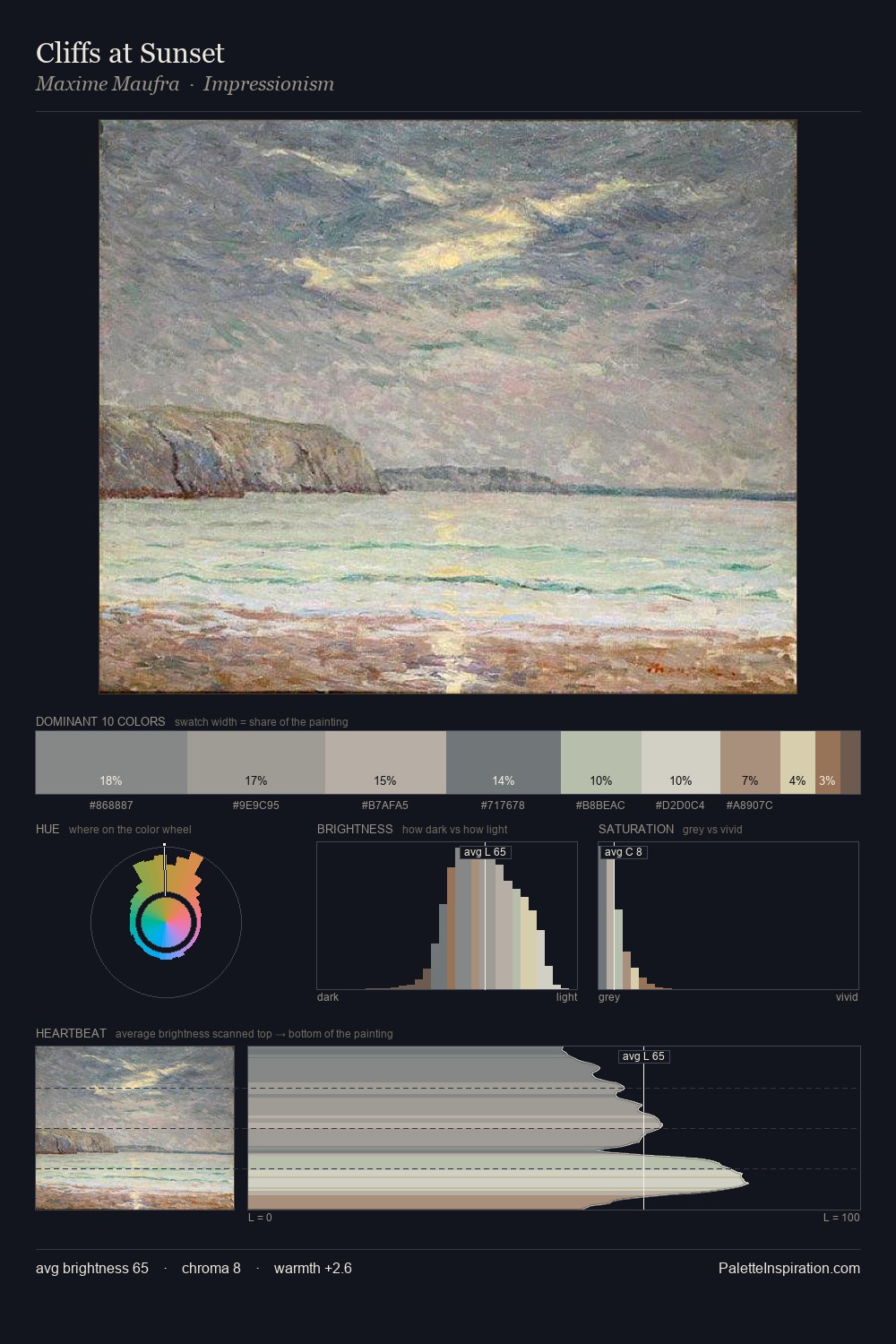The image size is (896, 1344).
Task: Click the hex label #B8BEAC
Action: pyautogui.click(x=601, y=806)
